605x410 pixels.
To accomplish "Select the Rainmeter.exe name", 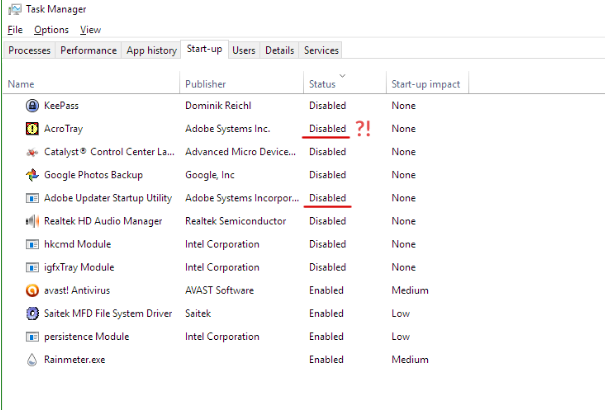I will 74,360.
